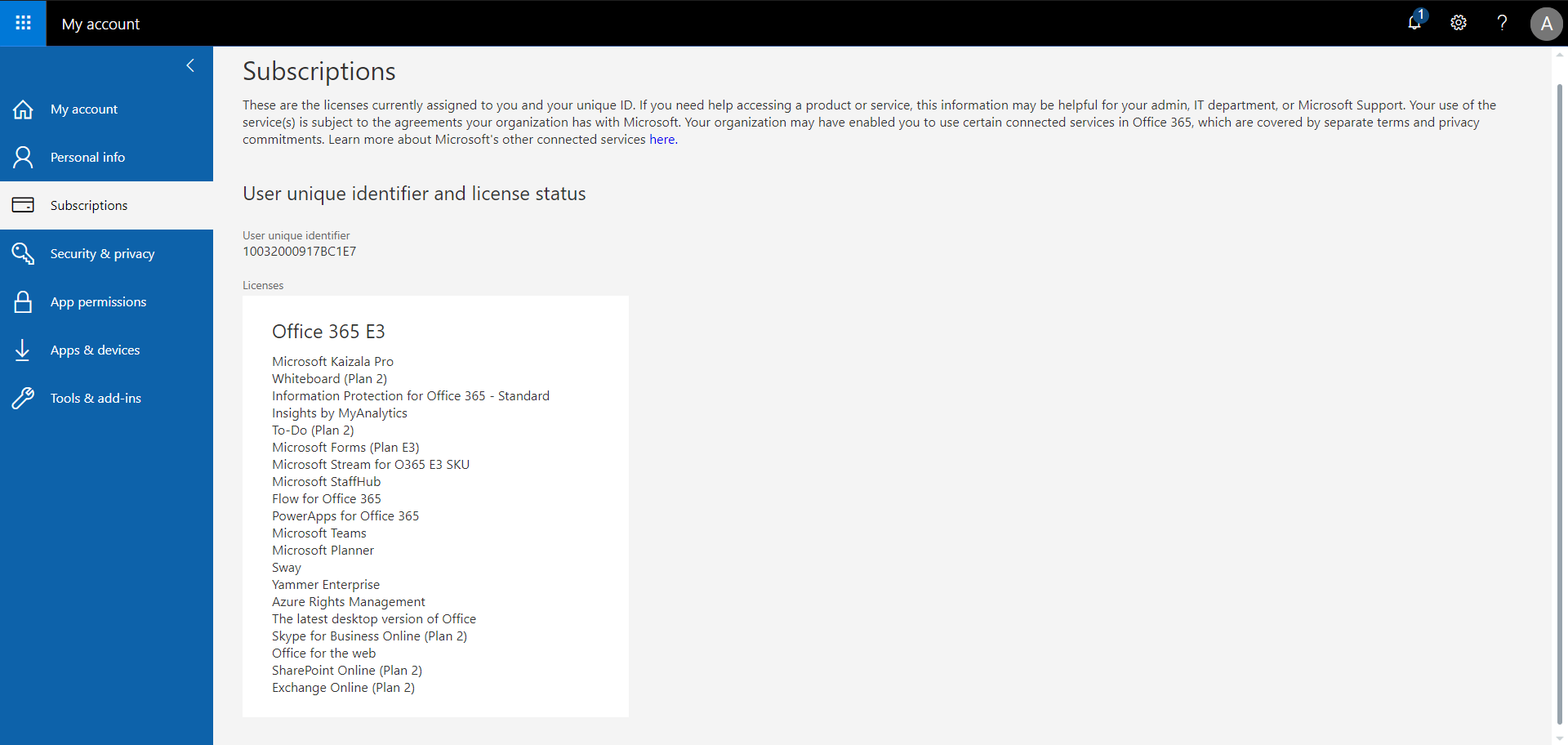Screen dimensions: 1568x745
Task: Open App permissions section
Action: tap(106, 301)
